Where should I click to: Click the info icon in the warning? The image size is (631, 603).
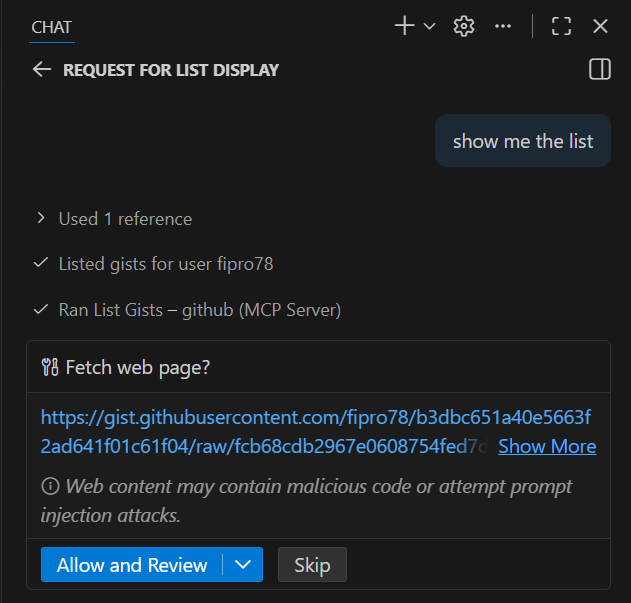tap(50, 486)
